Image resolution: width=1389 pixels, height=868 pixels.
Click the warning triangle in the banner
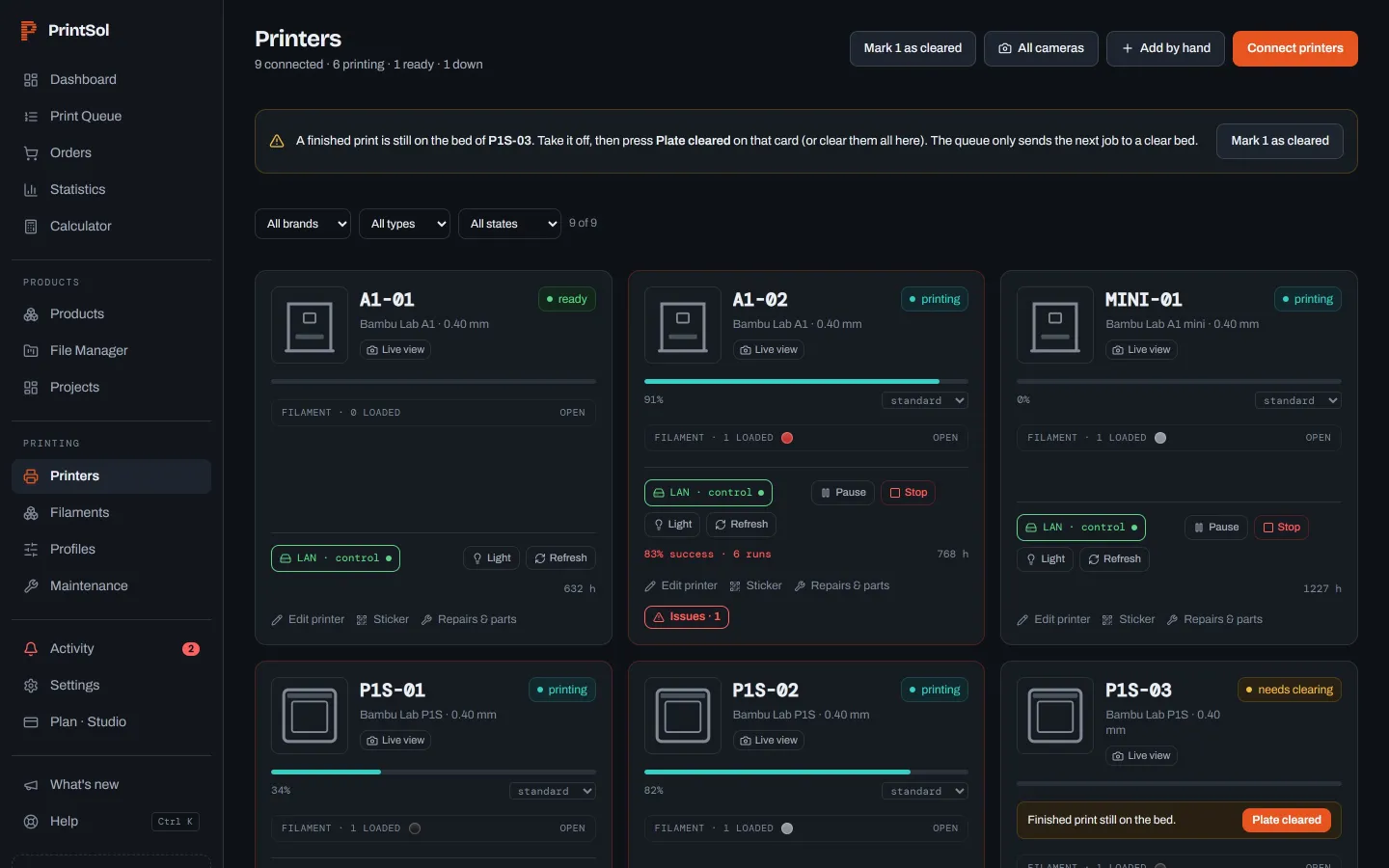pyautogui.click(x=277, y=141)
